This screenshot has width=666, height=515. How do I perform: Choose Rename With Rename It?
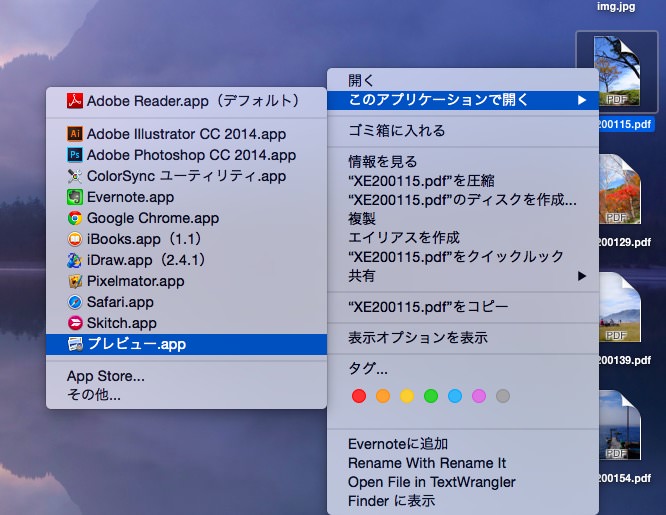463,463
